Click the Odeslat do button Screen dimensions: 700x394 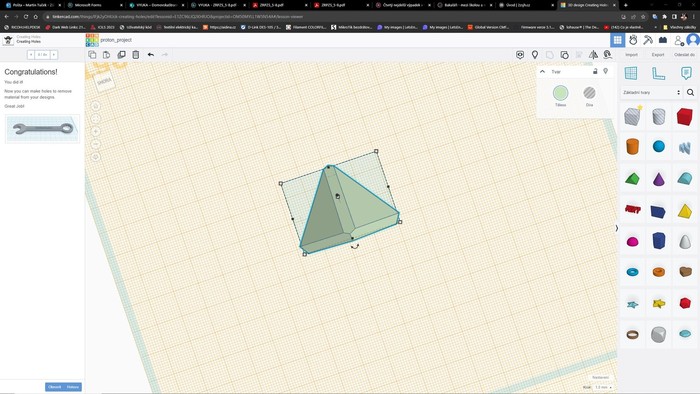click(x=684, y=54)
